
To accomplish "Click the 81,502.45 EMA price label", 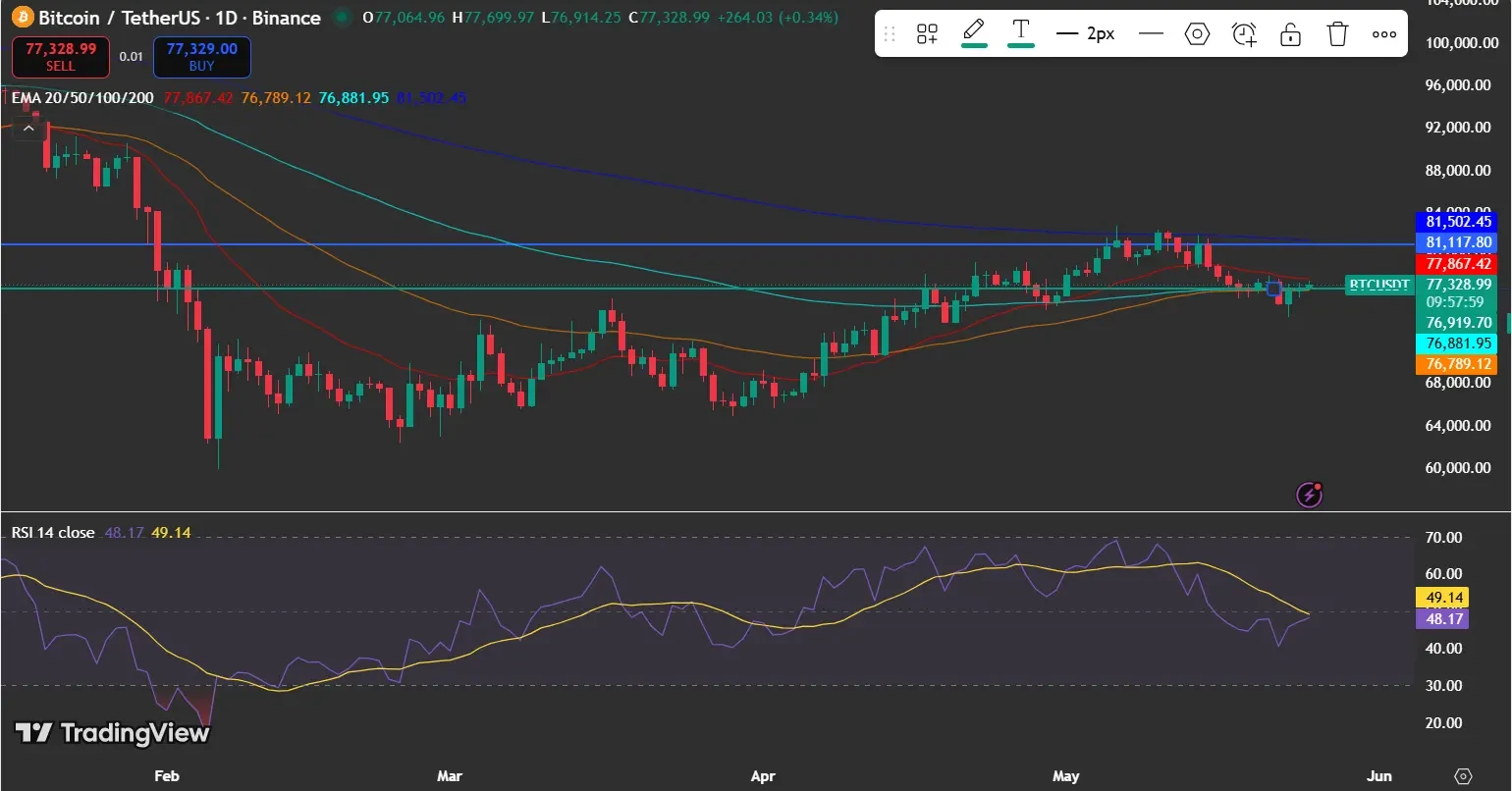I will click(1456, 223).
